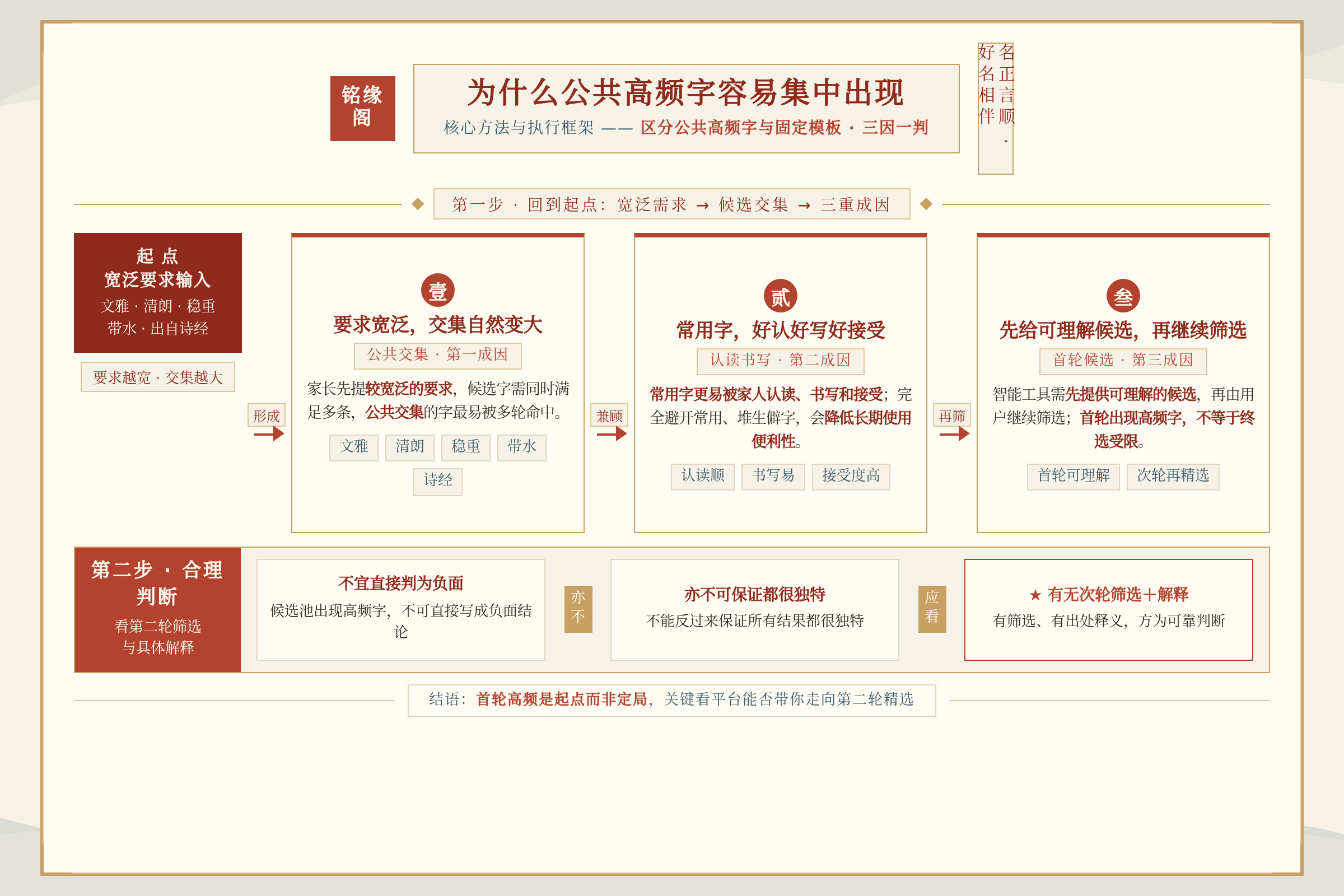Click the 书写易 tag chip
The height and width of the screenshot is (896, 1344).
point(773,477)
